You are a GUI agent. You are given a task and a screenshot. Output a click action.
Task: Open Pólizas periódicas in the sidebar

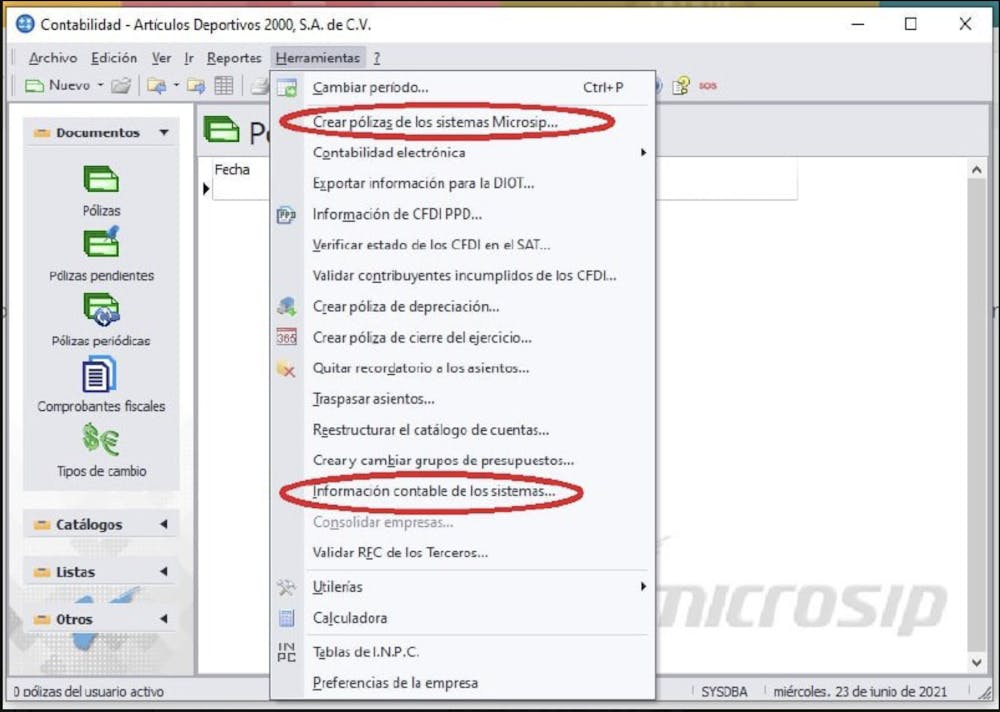tap(101, 320)
